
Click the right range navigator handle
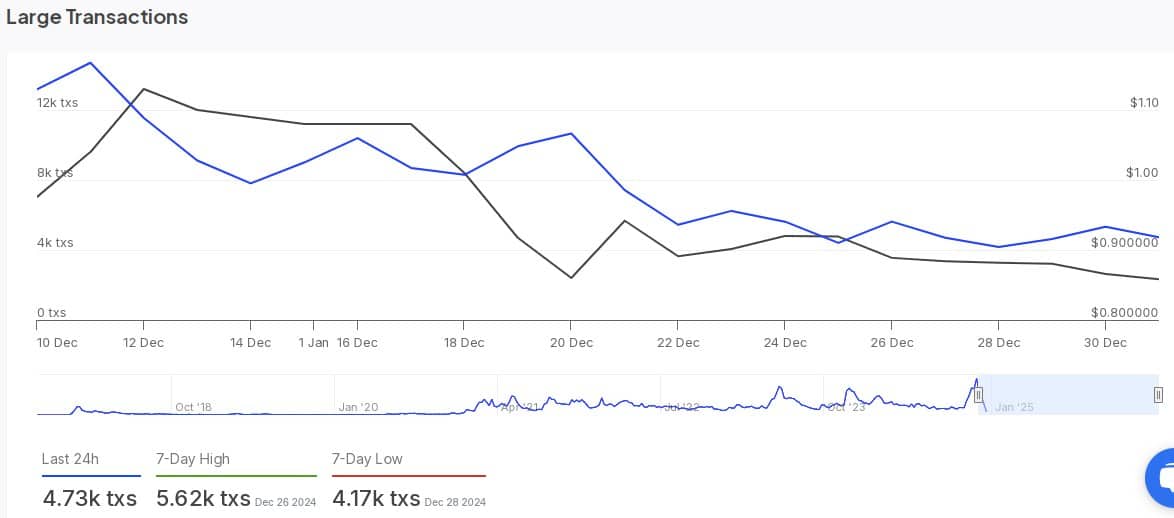1158,395
